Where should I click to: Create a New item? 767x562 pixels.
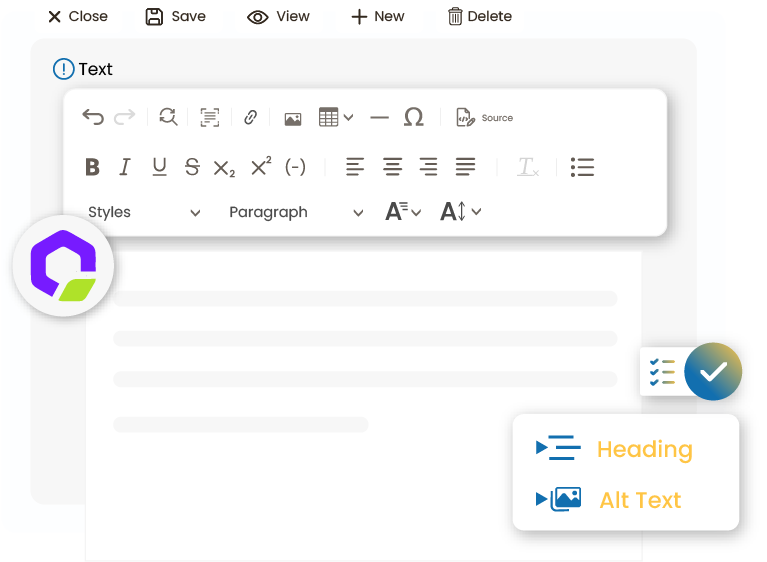coord(378,17)
